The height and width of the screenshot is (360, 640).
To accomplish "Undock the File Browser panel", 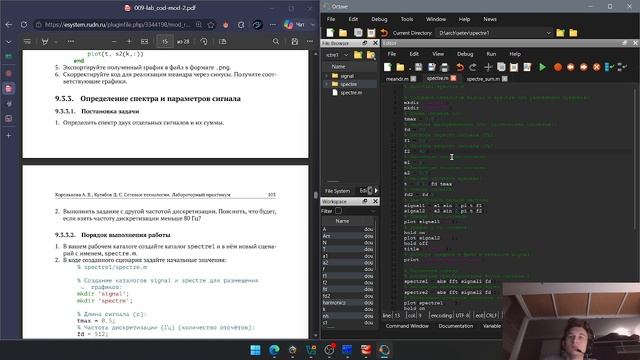I will click(365, 43).
